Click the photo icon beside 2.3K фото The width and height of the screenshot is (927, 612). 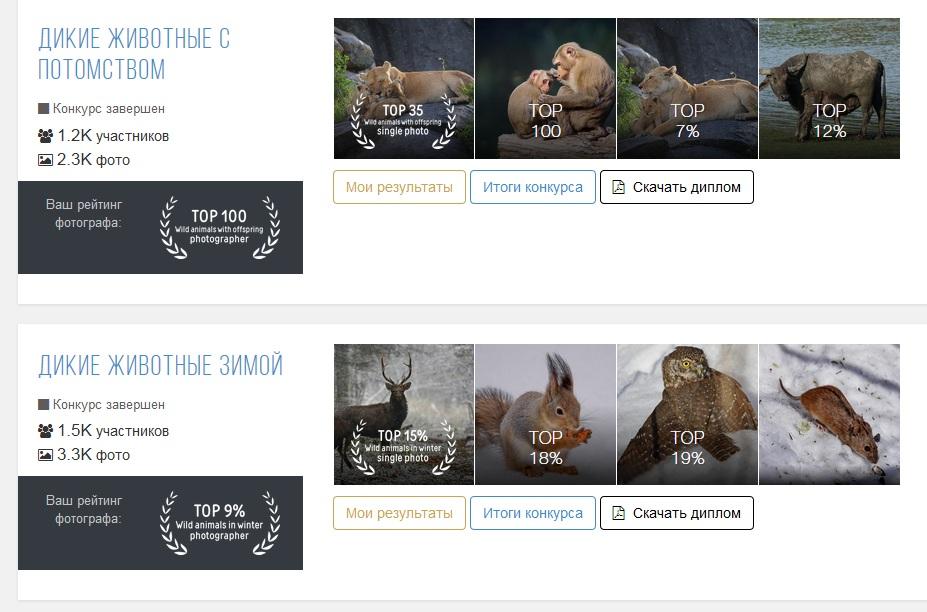[x=46, y=160]
